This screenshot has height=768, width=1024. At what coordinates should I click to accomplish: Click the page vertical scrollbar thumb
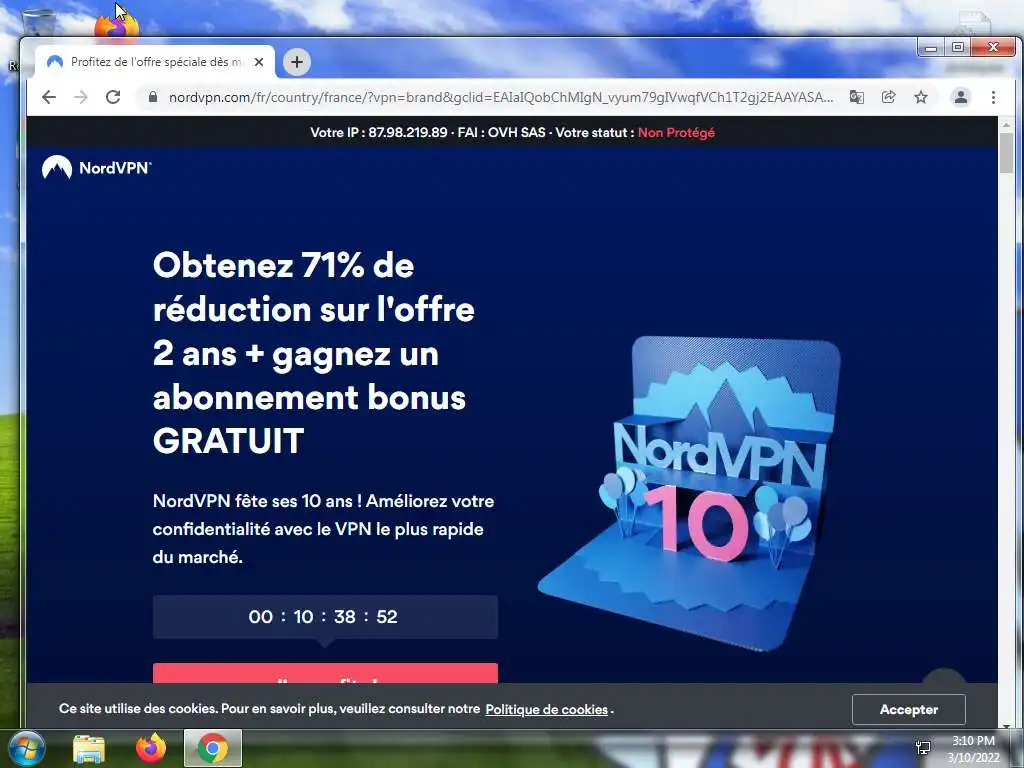pos(1006,152)
